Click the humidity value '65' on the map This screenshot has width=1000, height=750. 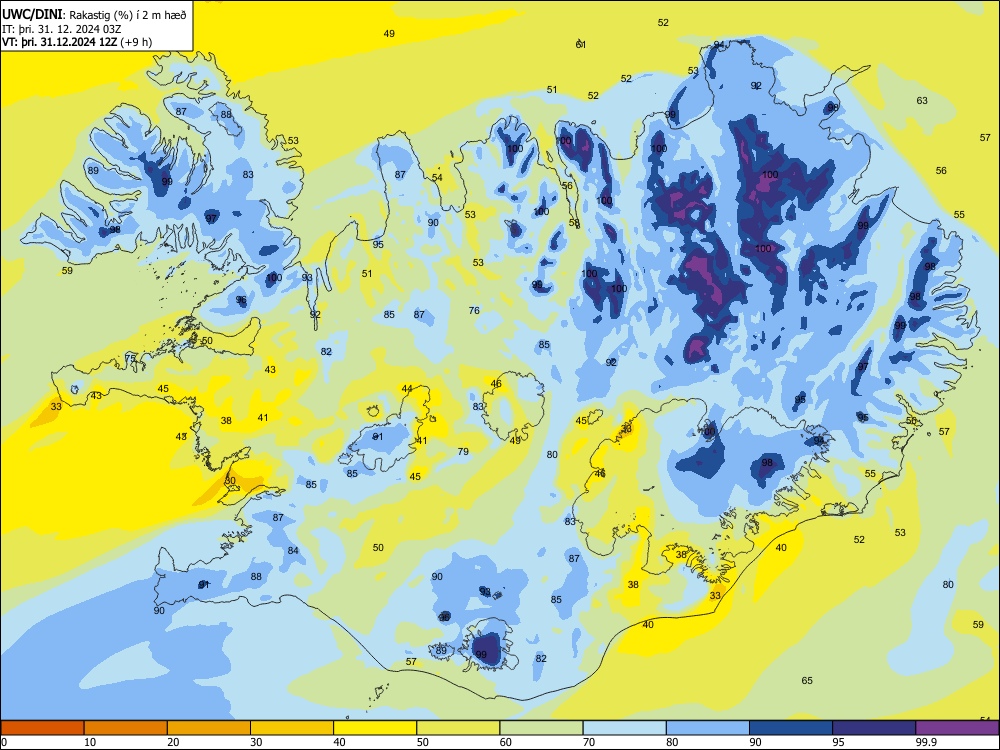pos(807,680)
